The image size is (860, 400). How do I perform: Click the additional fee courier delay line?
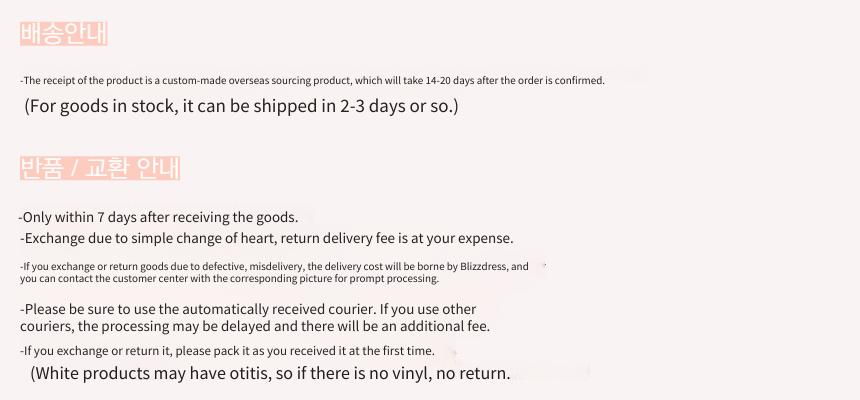pos(255,326)
